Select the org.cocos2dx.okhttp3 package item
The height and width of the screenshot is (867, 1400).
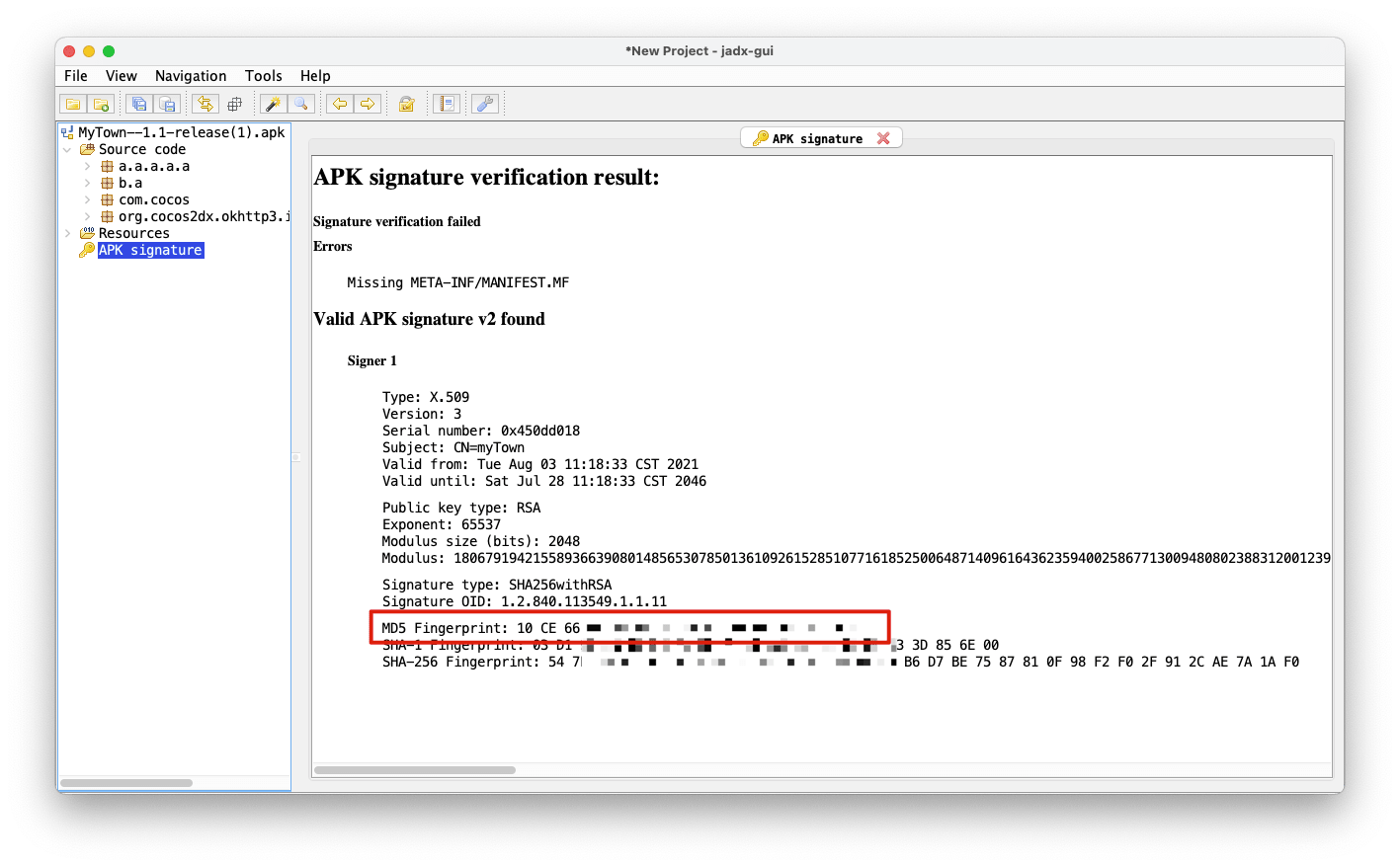pos(204,216)
